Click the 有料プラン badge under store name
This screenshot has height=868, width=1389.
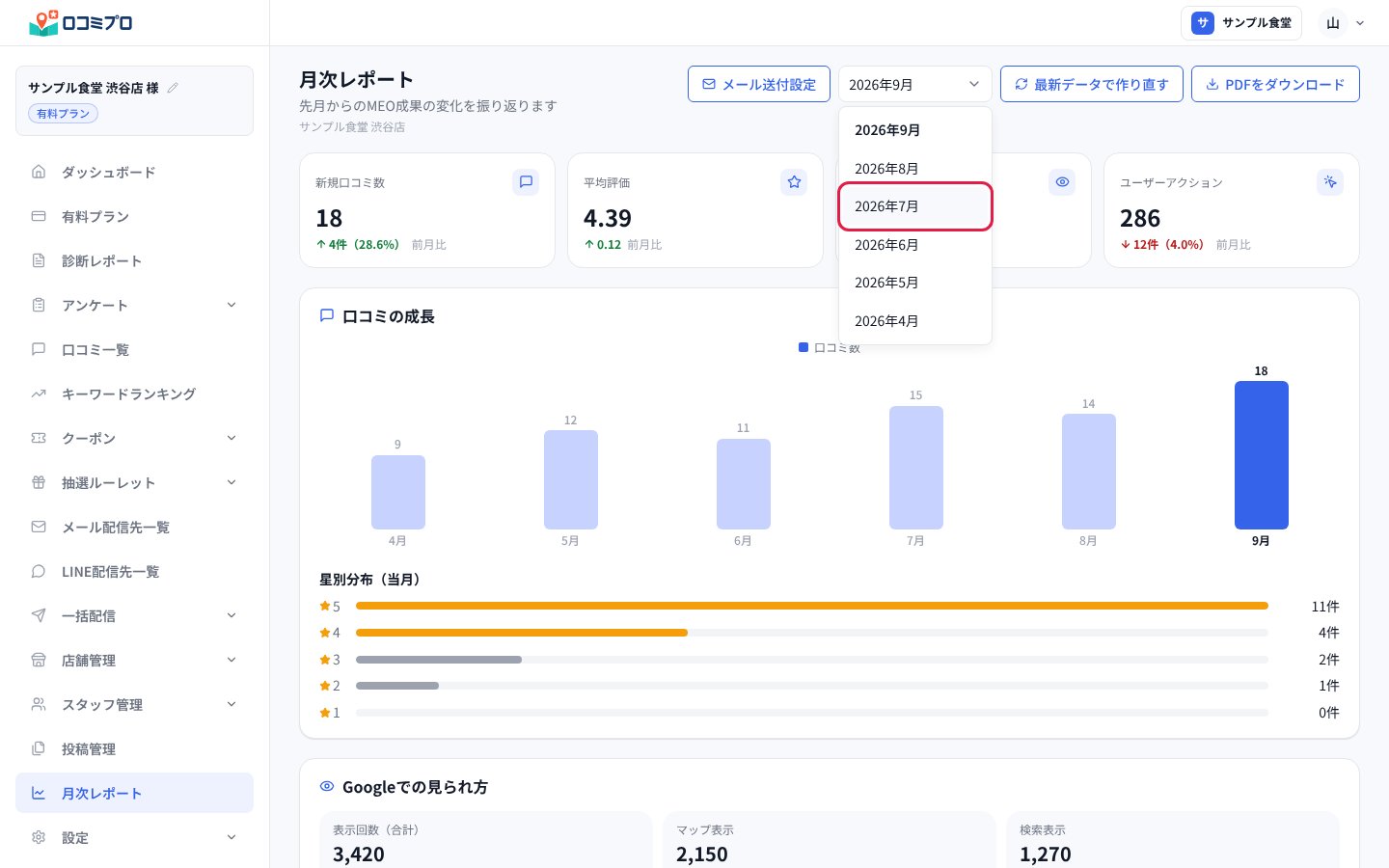point(63,114)
